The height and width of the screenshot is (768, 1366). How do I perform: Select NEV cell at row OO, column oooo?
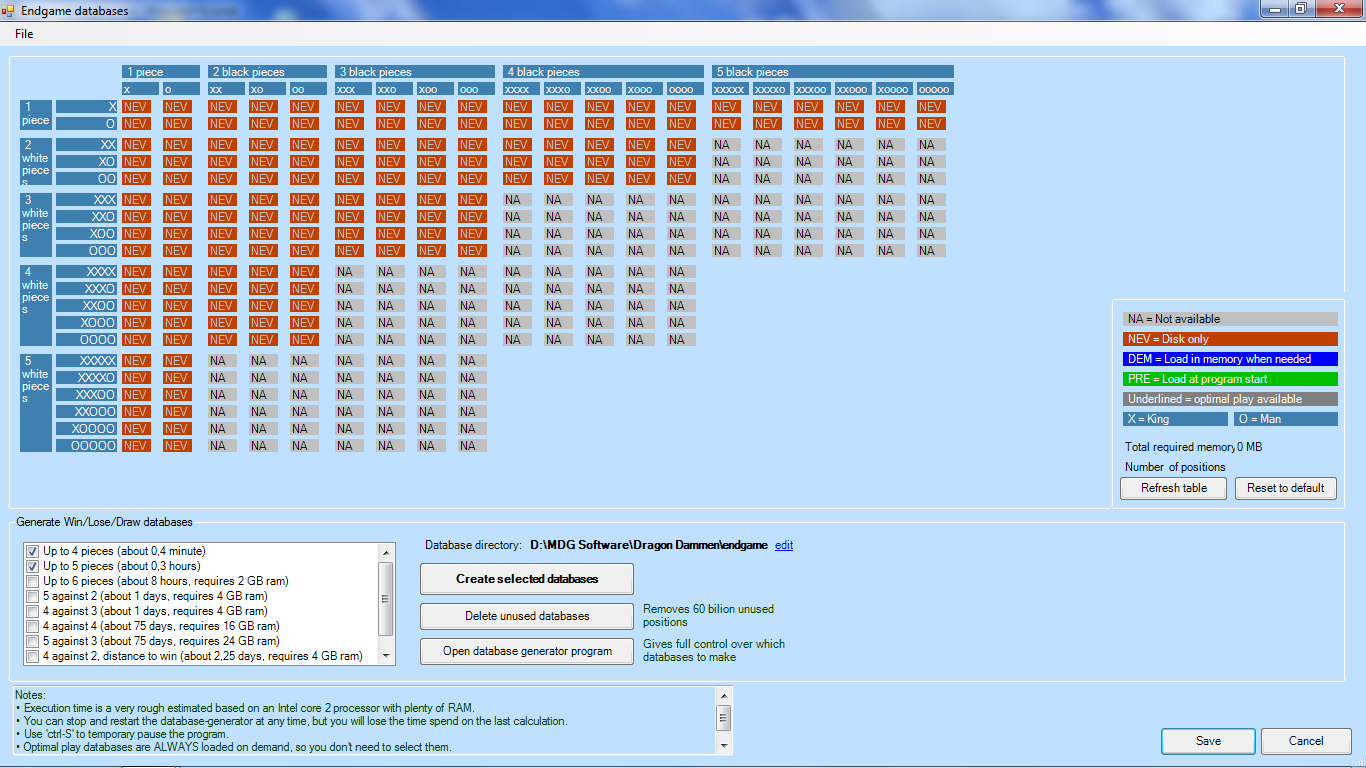click(681, 179)
